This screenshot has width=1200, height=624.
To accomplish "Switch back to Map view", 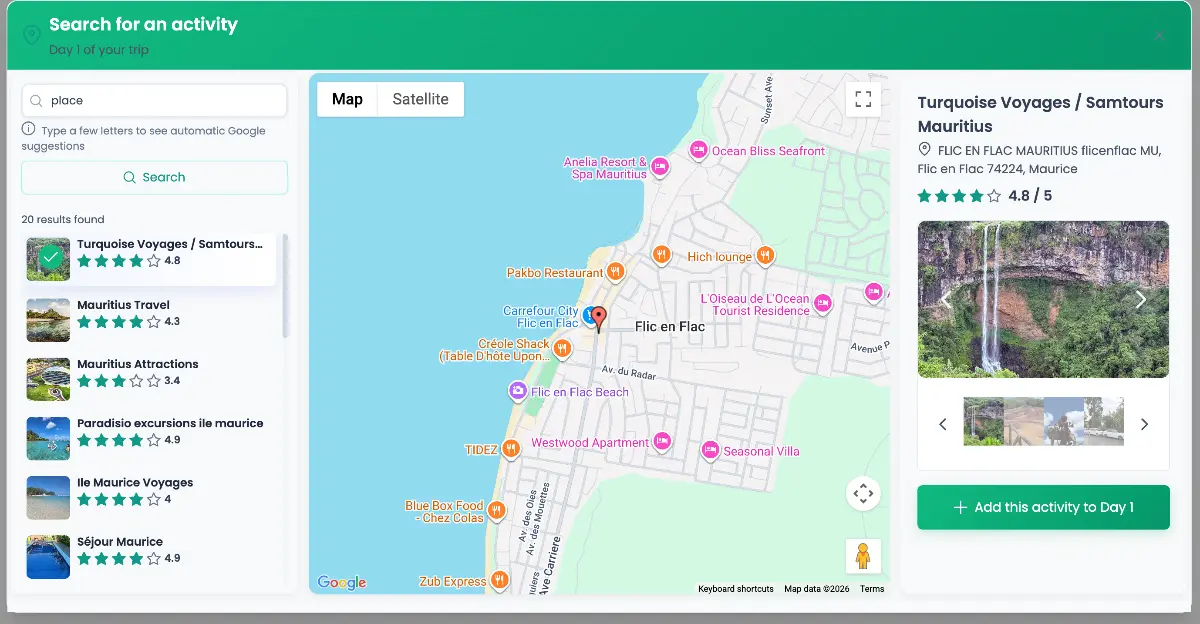I will (347, 99).
